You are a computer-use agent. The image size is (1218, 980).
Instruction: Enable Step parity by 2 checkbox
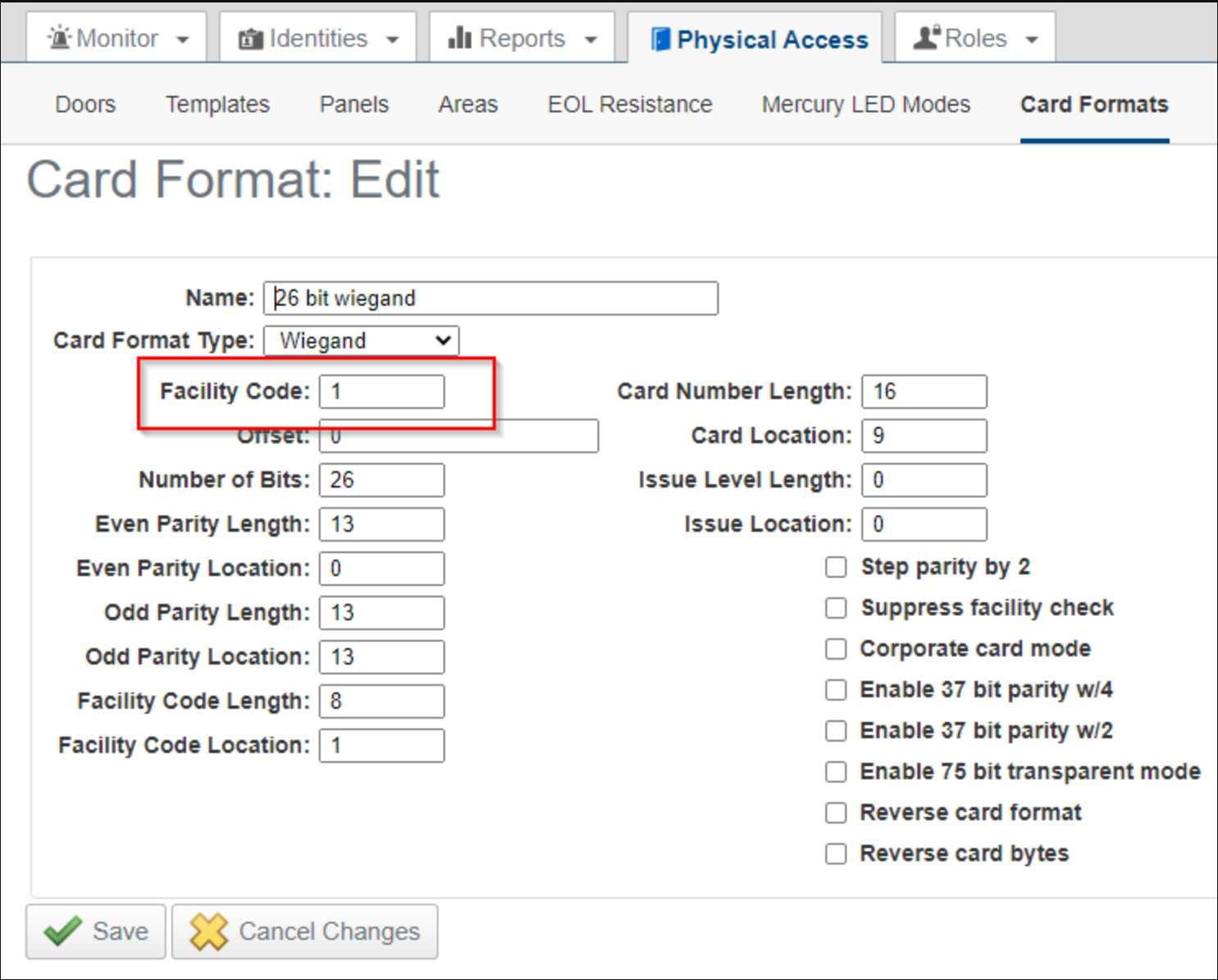835,567
